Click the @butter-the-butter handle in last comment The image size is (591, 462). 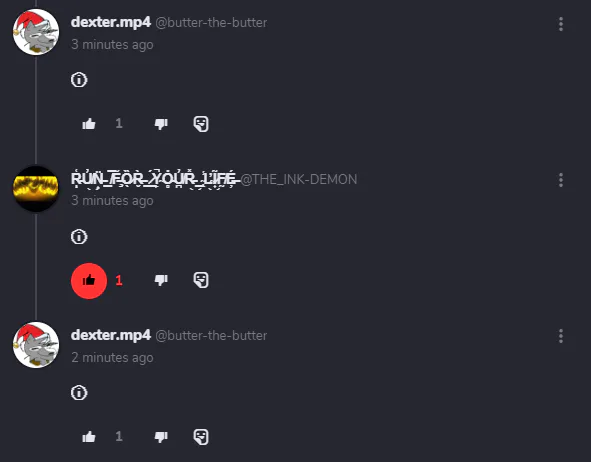[211, 335]
